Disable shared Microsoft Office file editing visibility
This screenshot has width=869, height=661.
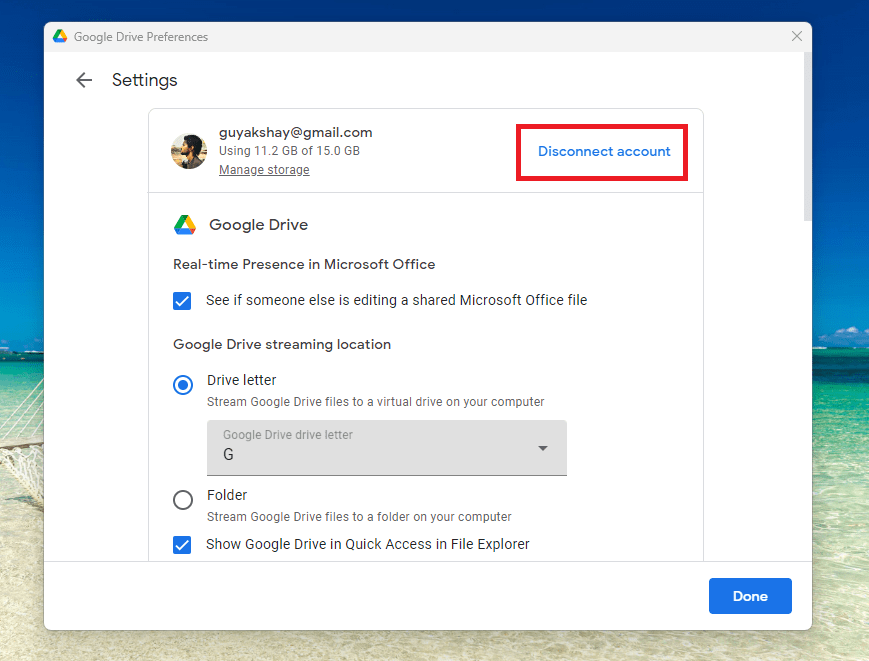pos(182,300)
